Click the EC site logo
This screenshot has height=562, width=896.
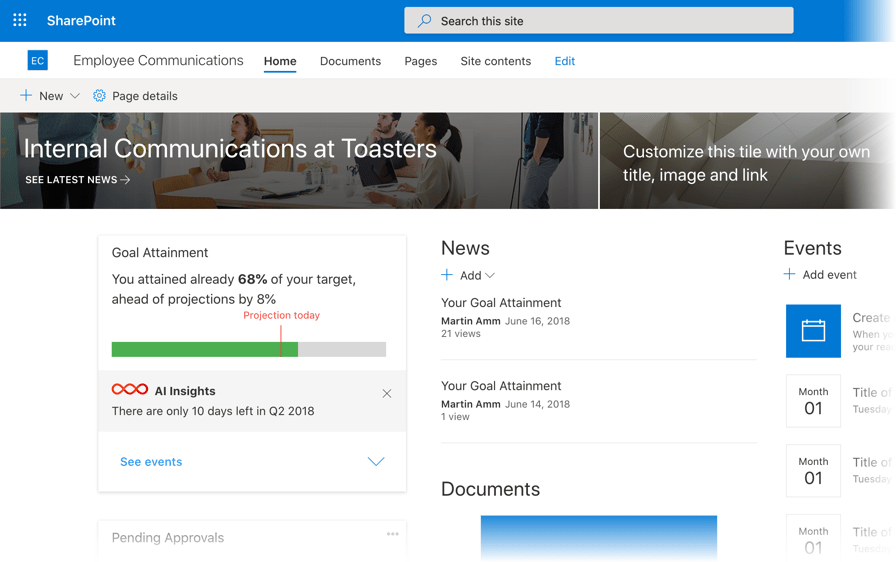pos(38,61)
